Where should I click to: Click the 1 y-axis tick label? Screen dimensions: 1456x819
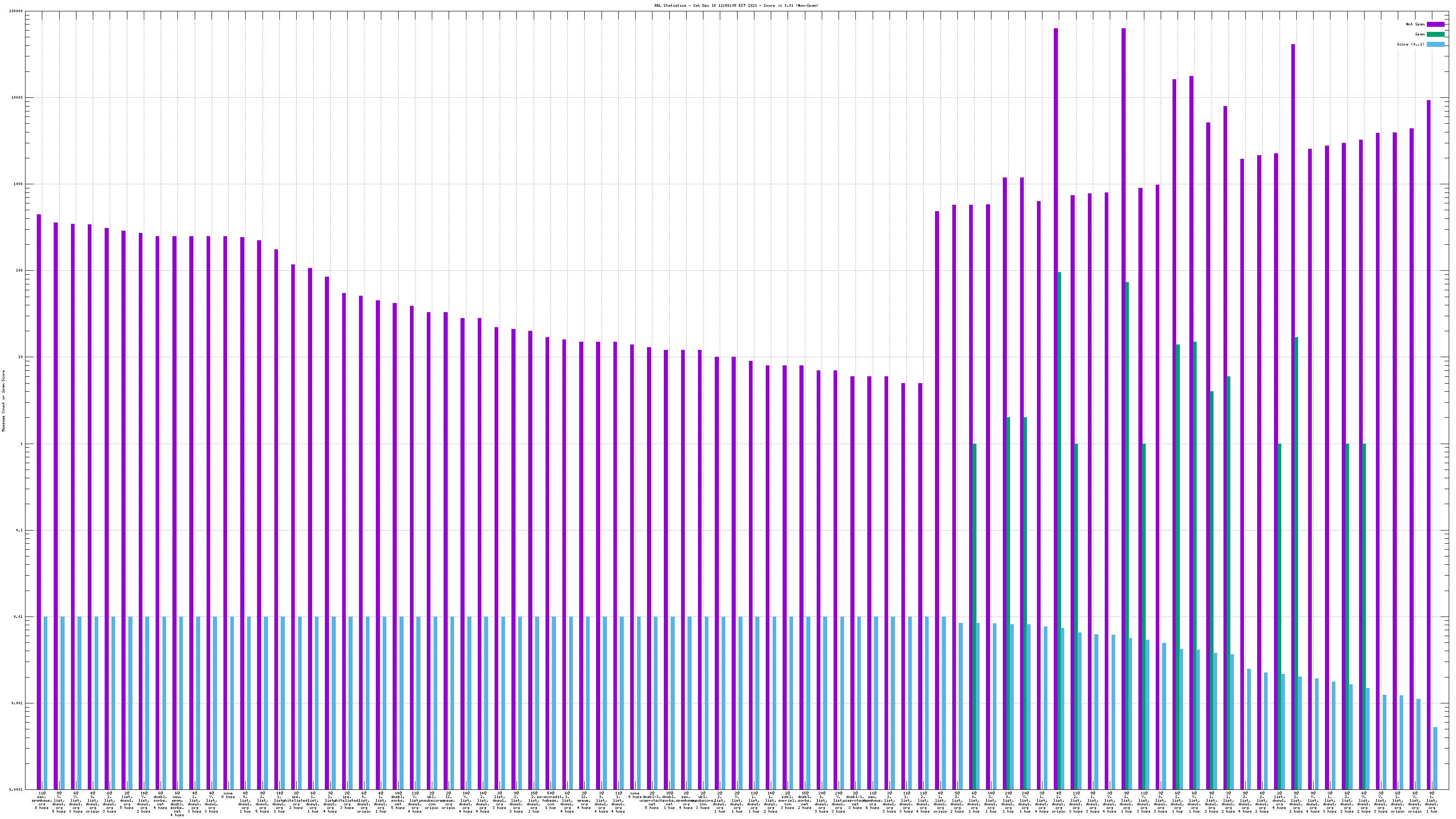[21, 444]
